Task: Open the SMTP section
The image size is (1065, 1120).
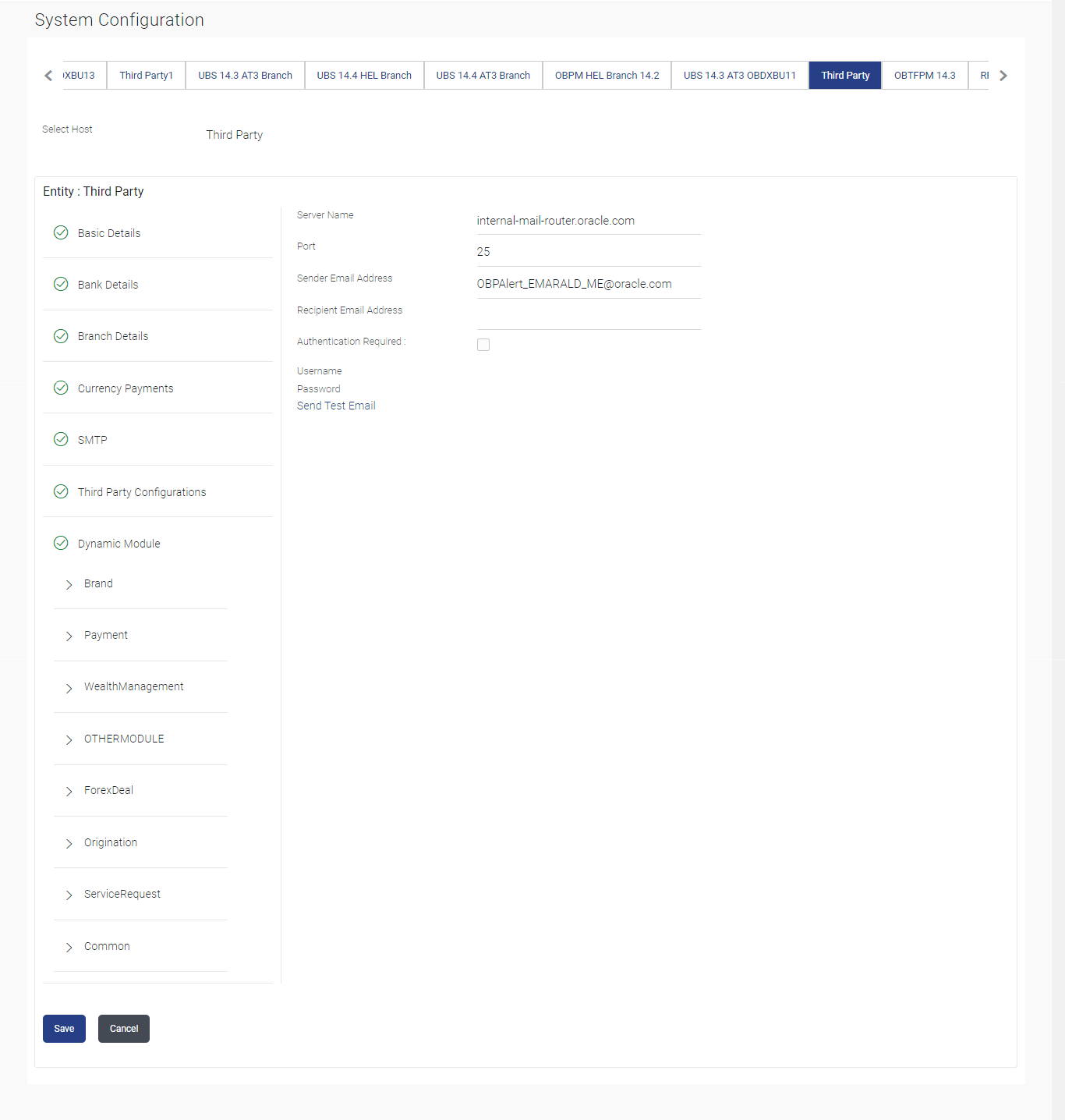Action: point(157,440)
